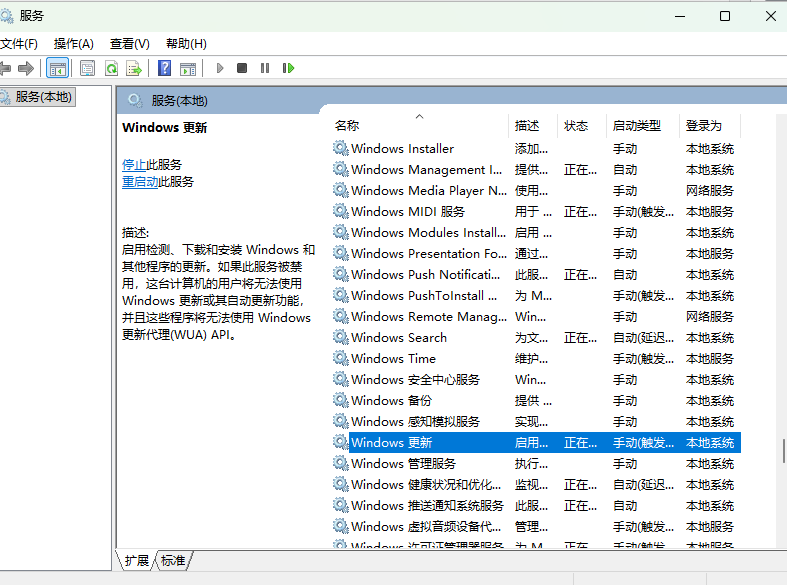
Task: Click the 停止 service link
Action: 134,164
